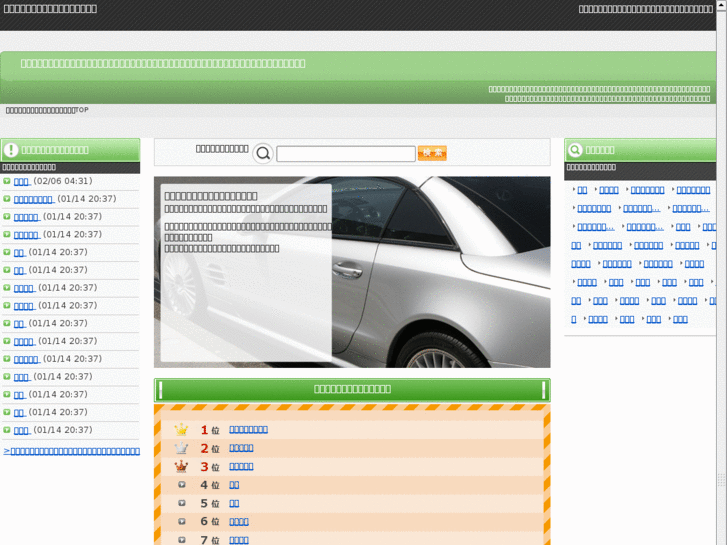The image size is (727, 545).
Task: Click the breadcrumb text ending in TOP
Action: (x=47, y=110)
